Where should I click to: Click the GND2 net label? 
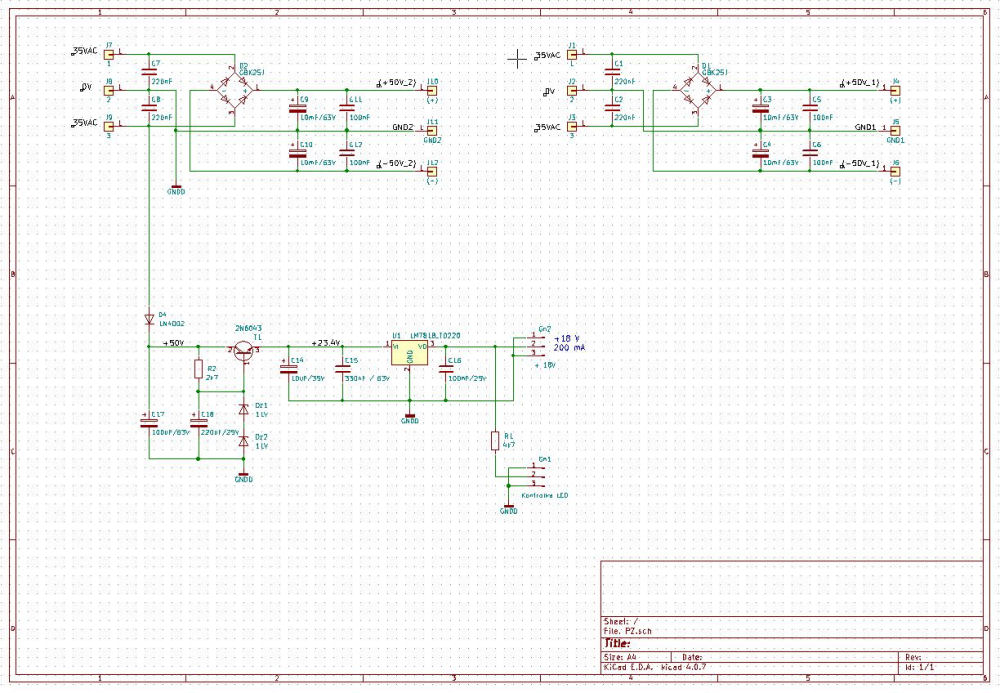[x=403, y=129]
